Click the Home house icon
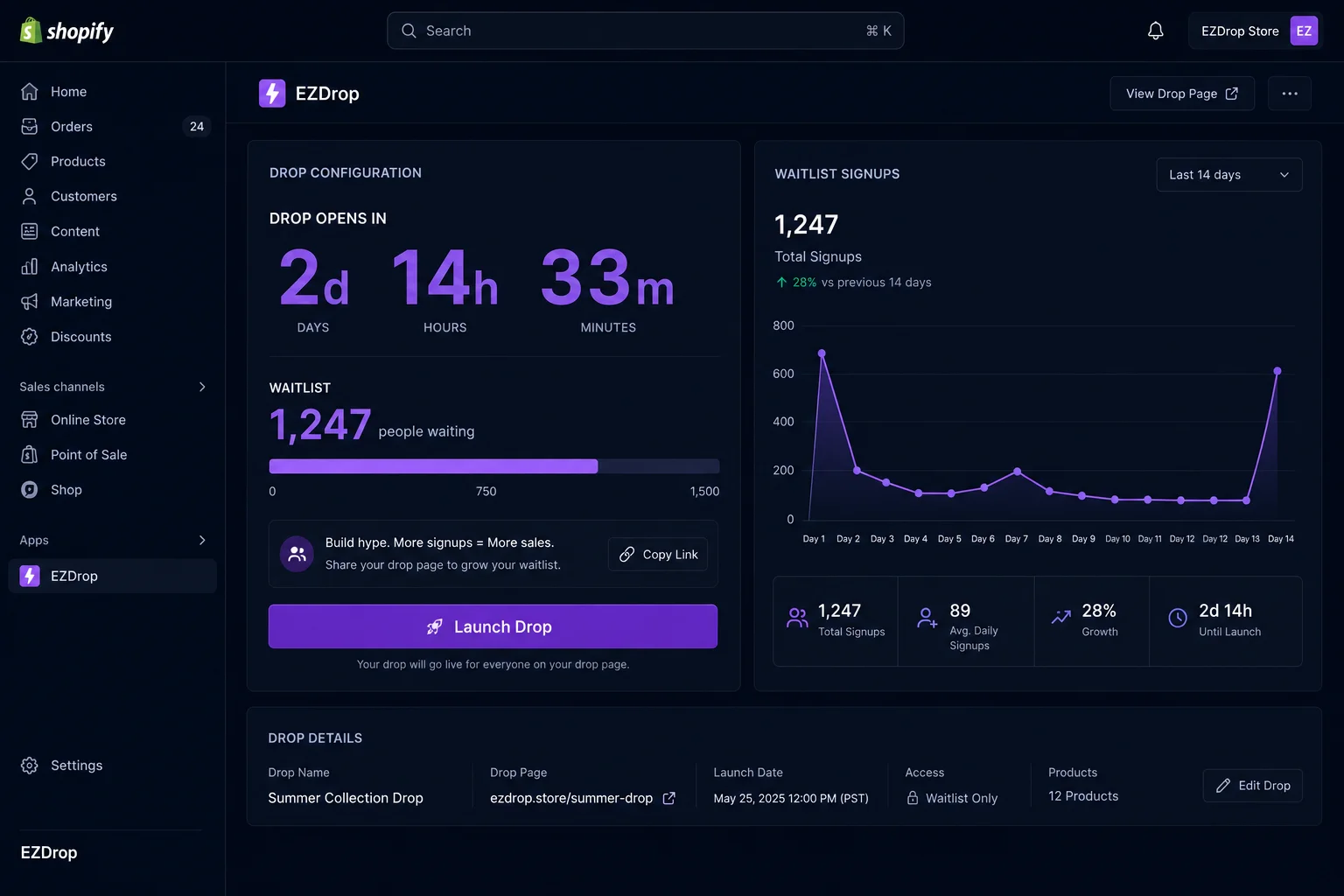This screenshot has height=896, width=1344. [30, 91]
